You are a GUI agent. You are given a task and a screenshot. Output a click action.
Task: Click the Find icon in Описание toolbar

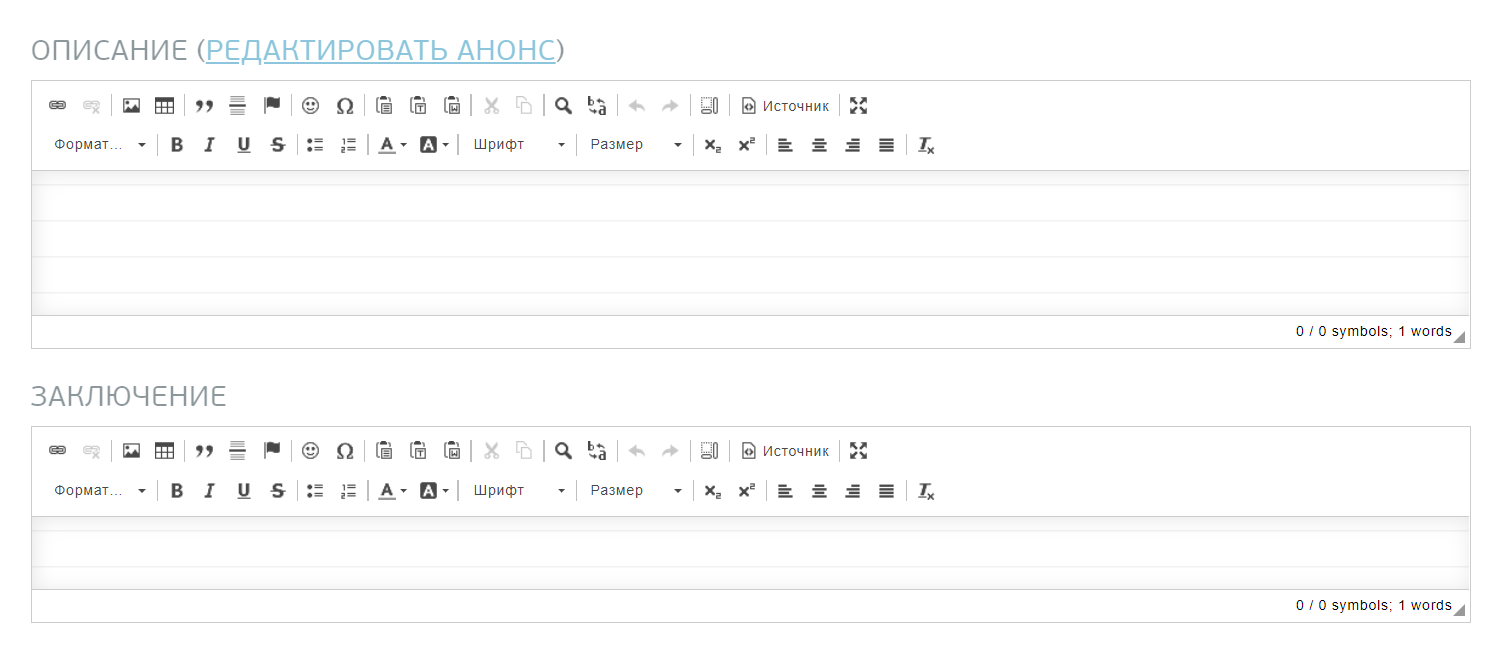coord(564,106)
